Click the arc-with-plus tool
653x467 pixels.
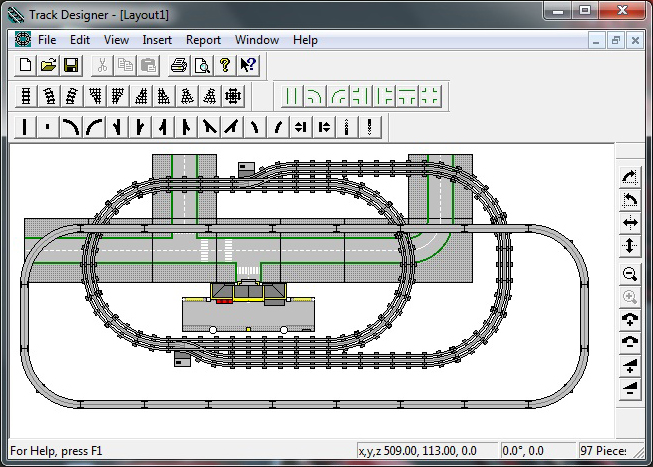point(630,320)
